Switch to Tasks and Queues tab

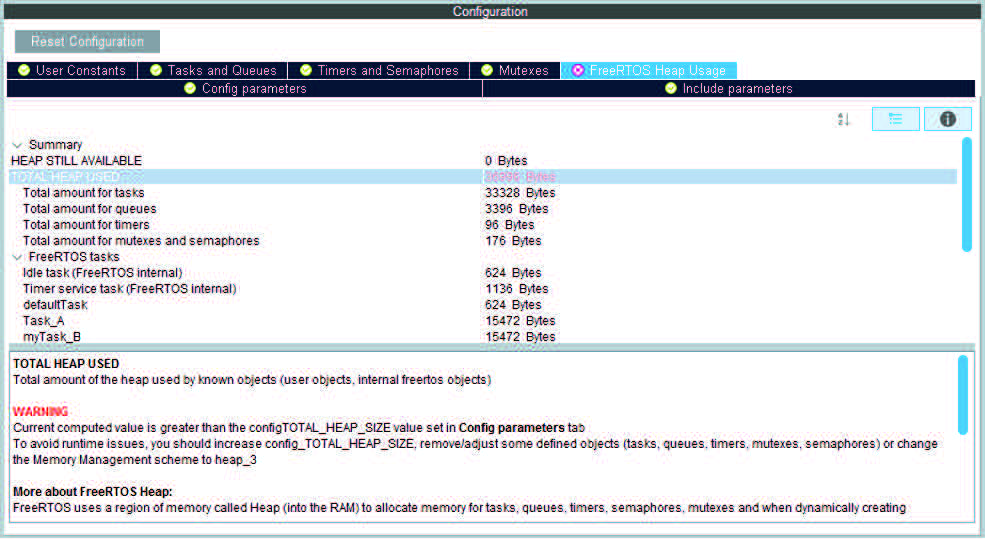pyautogui.click(x=213, y=70)
